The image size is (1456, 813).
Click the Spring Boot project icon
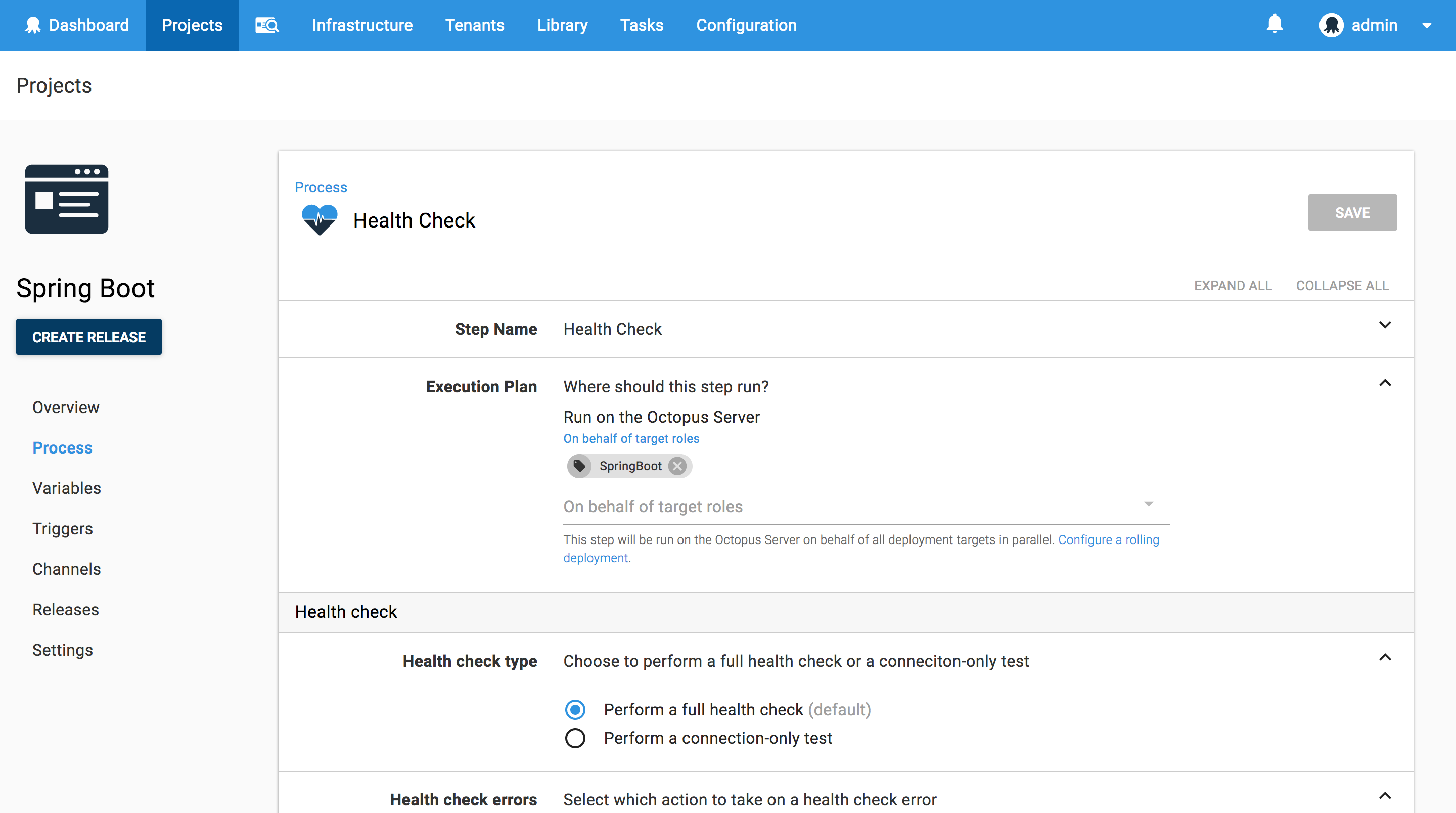point(66,199)
